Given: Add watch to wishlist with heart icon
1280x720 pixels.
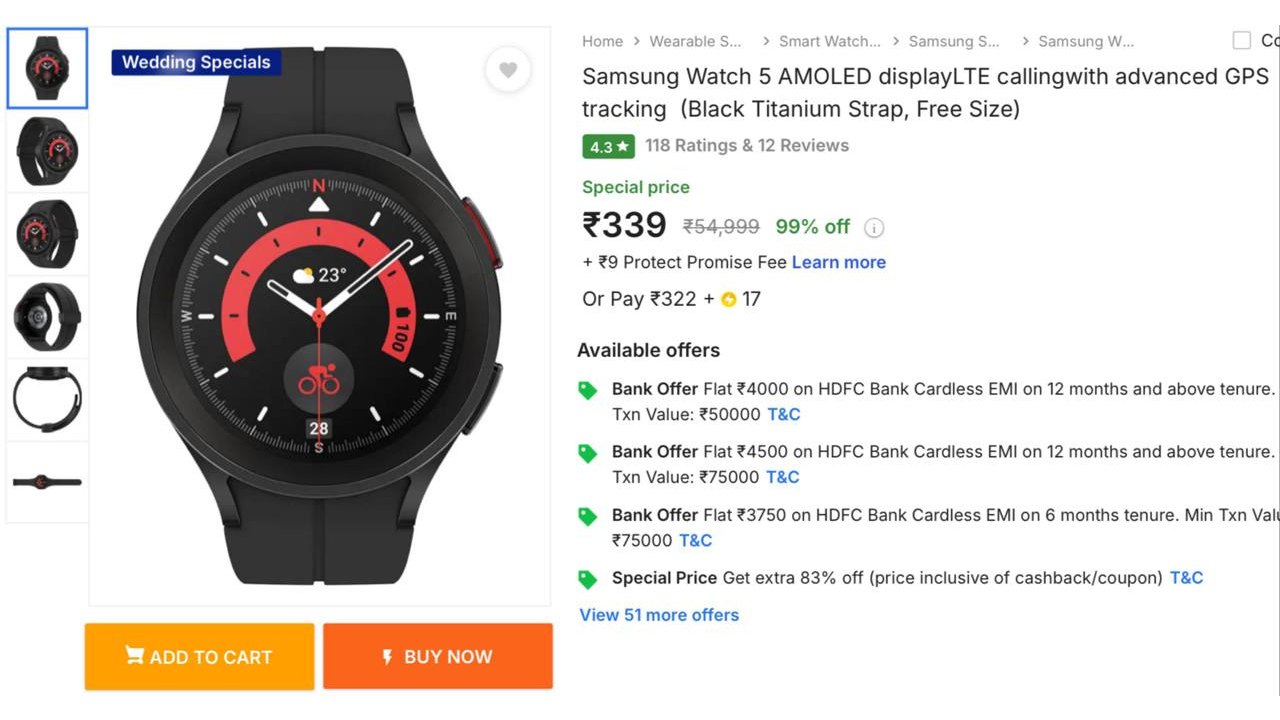Looking at the screenshot, I should coord(508,69).
